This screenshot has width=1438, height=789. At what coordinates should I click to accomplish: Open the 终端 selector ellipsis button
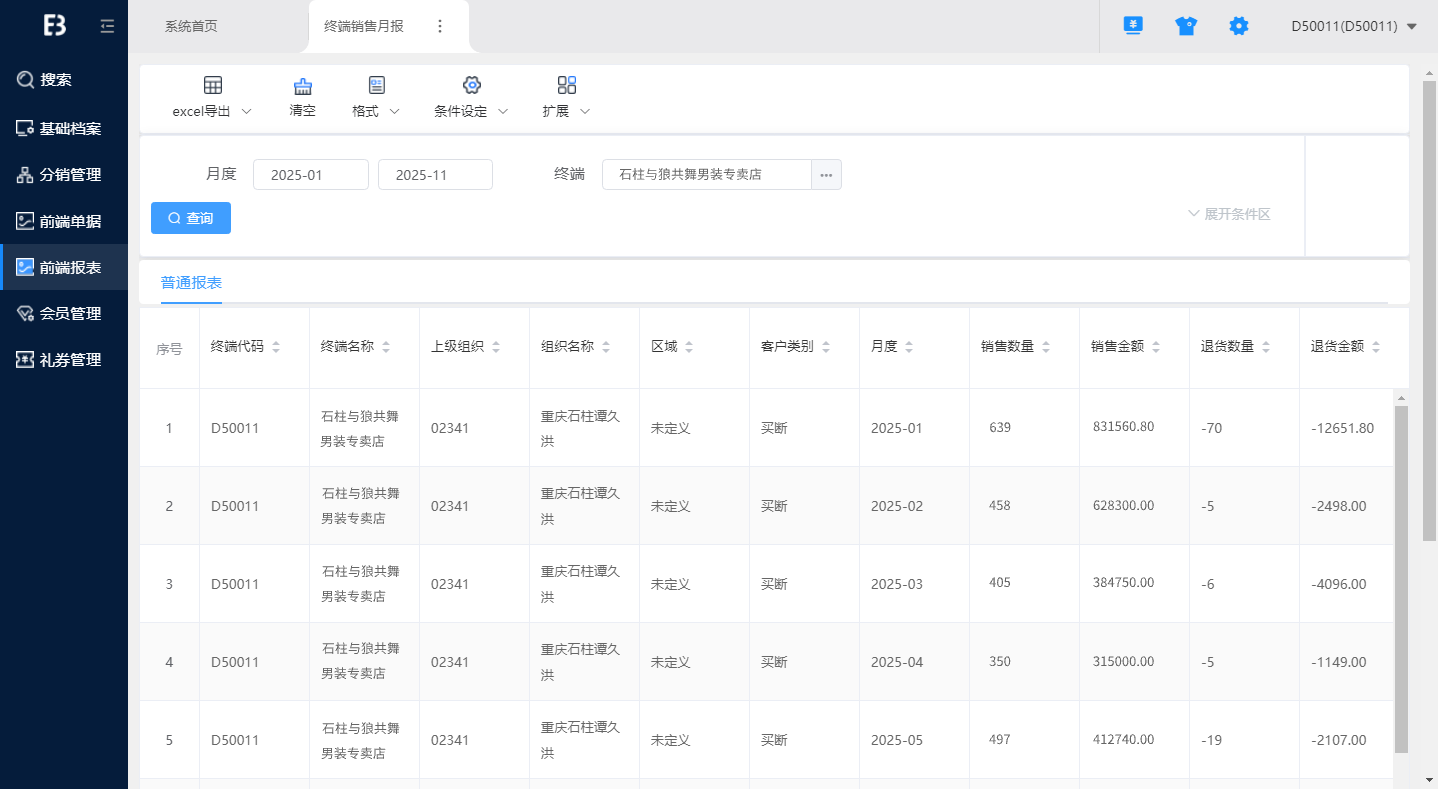(x=826, y=175)
